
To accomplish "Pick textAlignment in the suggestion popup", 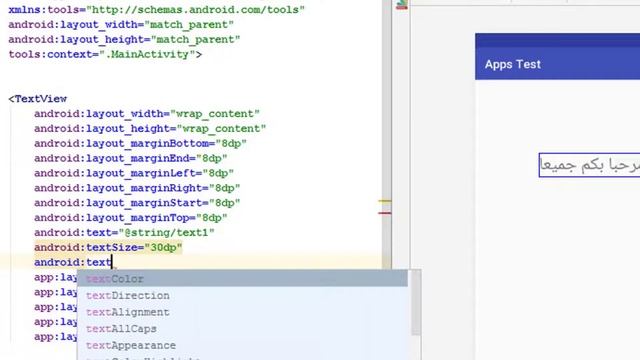I will [242, 312].
